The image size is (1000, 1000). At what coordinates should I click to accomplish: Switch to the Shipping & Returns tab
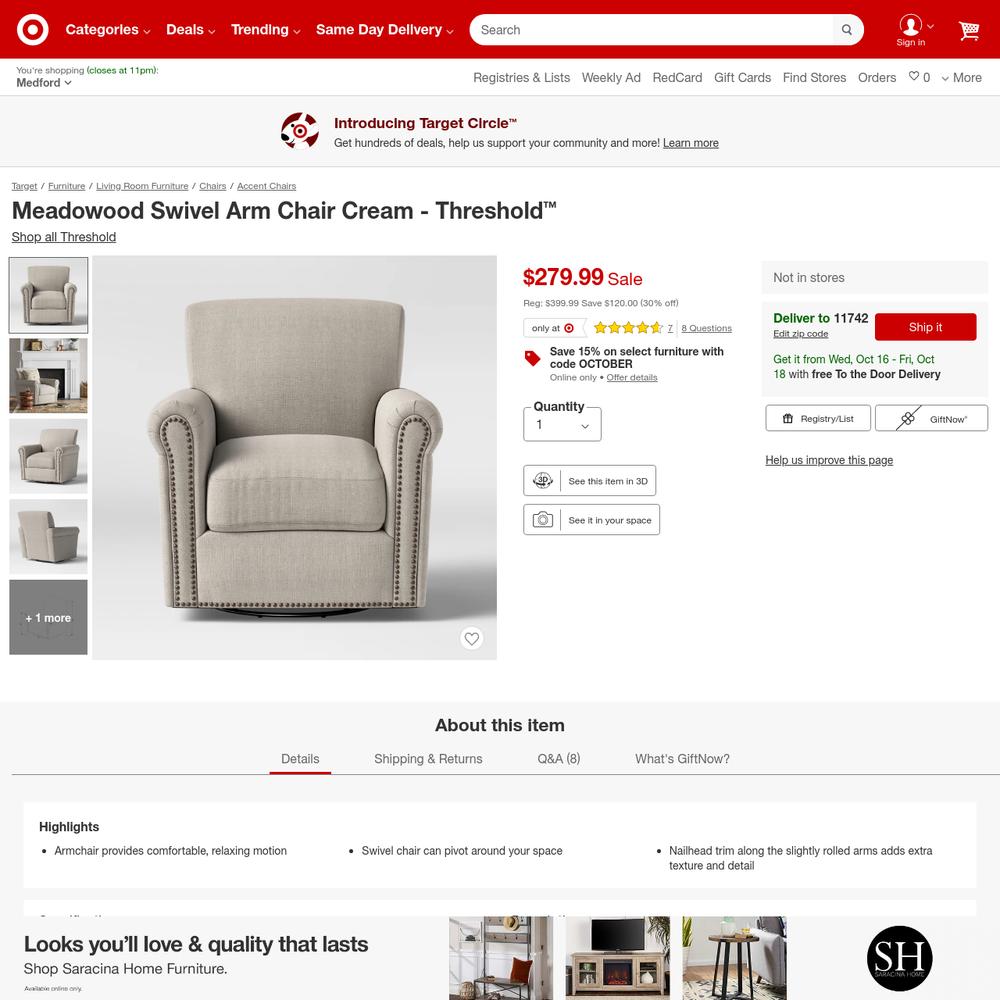[x=428, y=759]
